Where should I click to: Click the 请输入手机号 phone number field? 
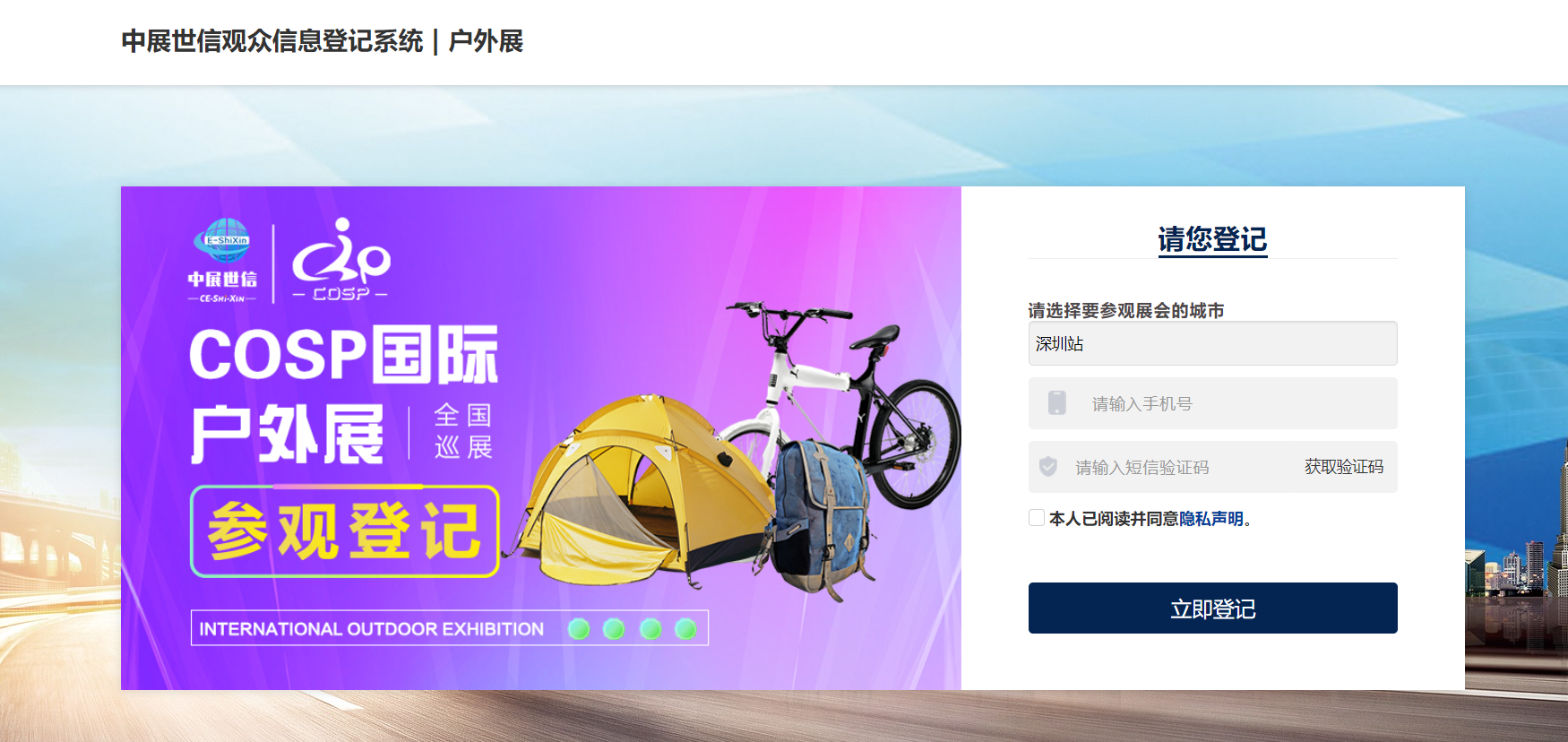click(1212, 403)
